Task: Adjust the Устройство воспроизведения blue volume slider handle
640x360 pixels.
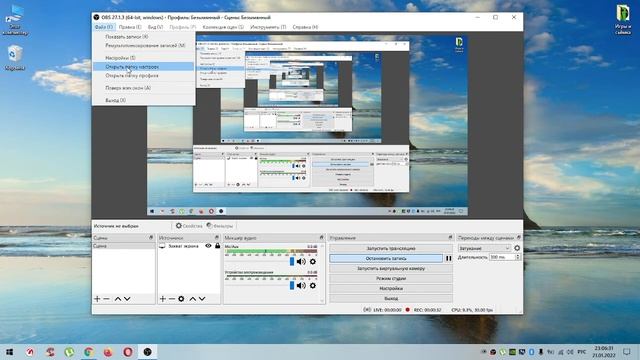Action: pyautogui.click(x=292, y=286)
